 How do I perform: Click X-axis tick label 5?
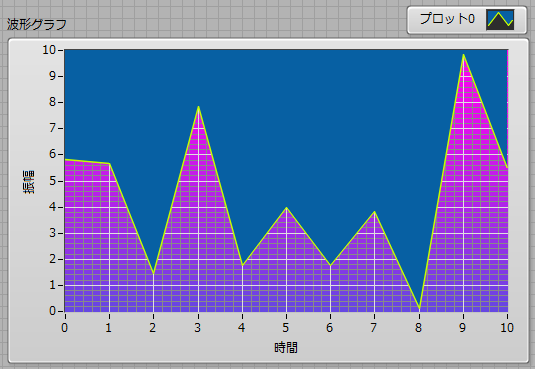(x=286, y=328)
